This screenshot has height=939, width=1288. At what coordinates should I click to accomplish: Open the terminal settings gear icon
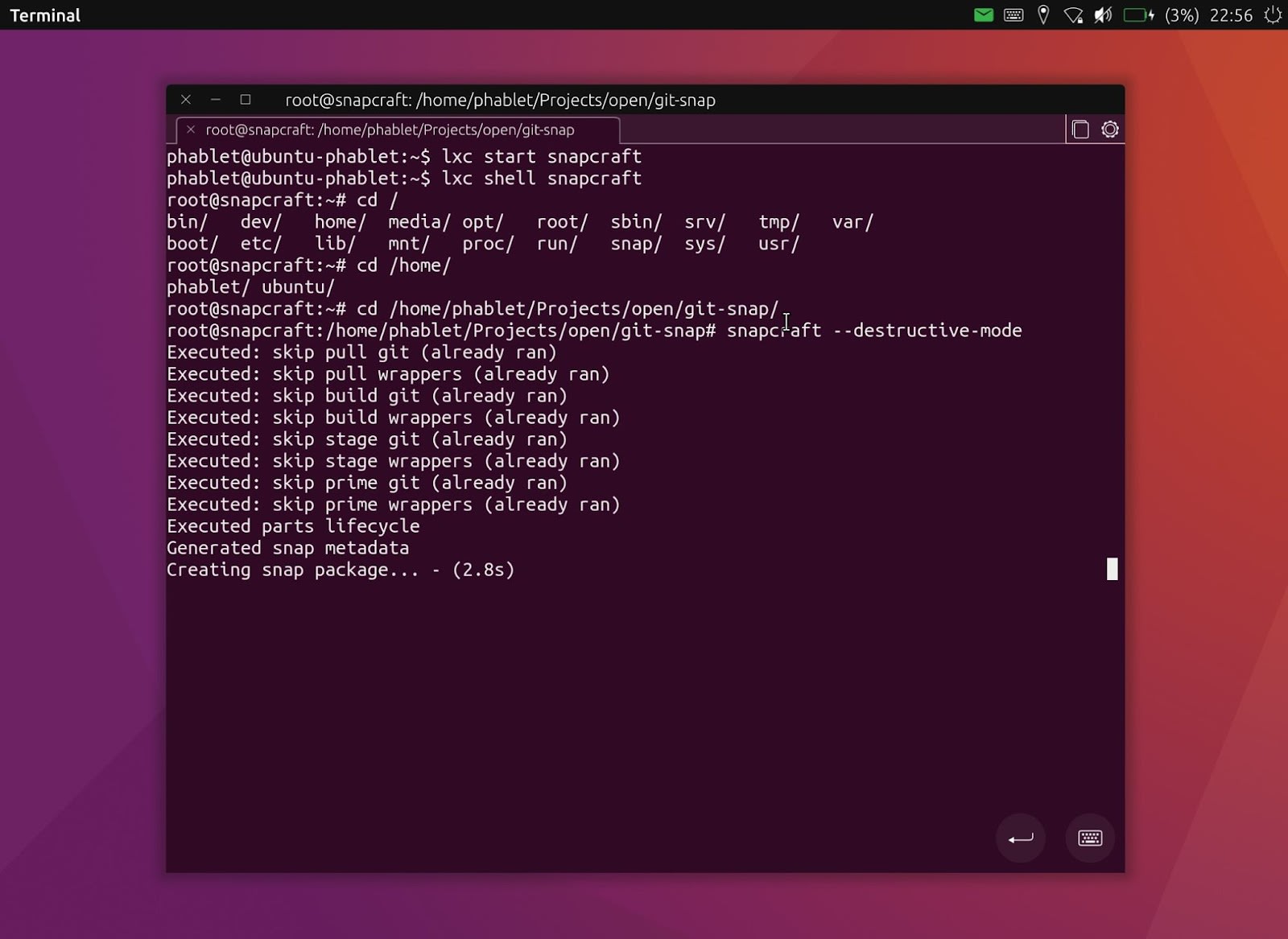tap(1109, 130)
